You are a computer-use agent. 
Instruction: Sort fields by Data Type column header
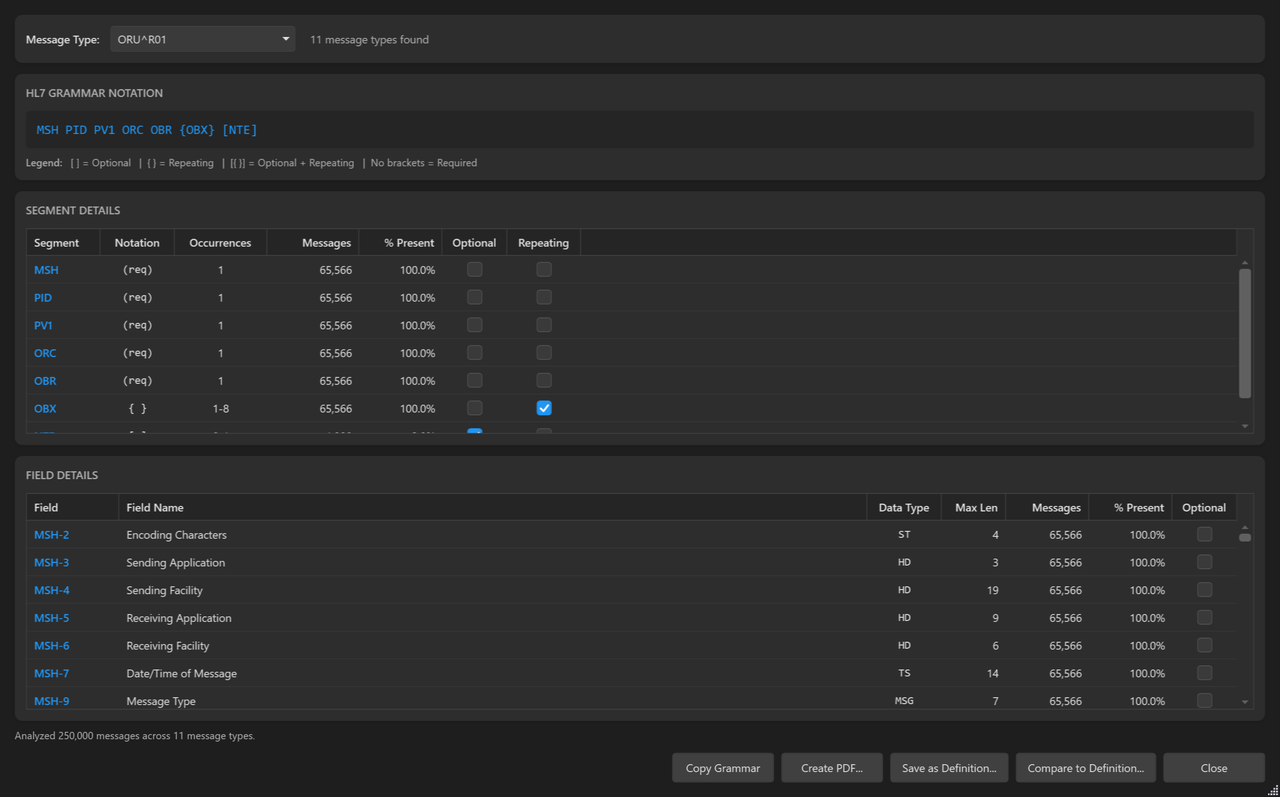(904, 508)
